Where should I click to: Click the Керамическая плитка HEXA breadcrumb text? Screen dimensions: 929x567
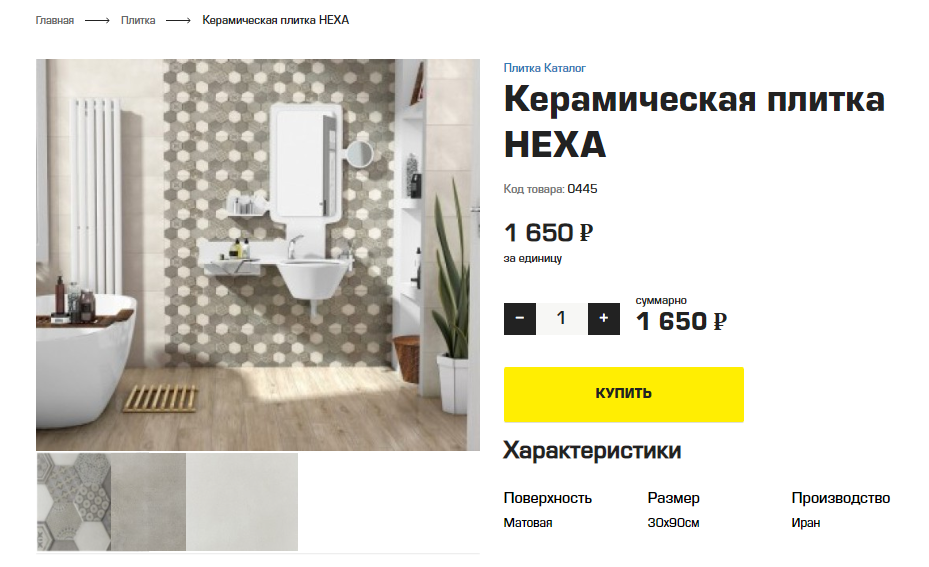click(x=276, y=21)
